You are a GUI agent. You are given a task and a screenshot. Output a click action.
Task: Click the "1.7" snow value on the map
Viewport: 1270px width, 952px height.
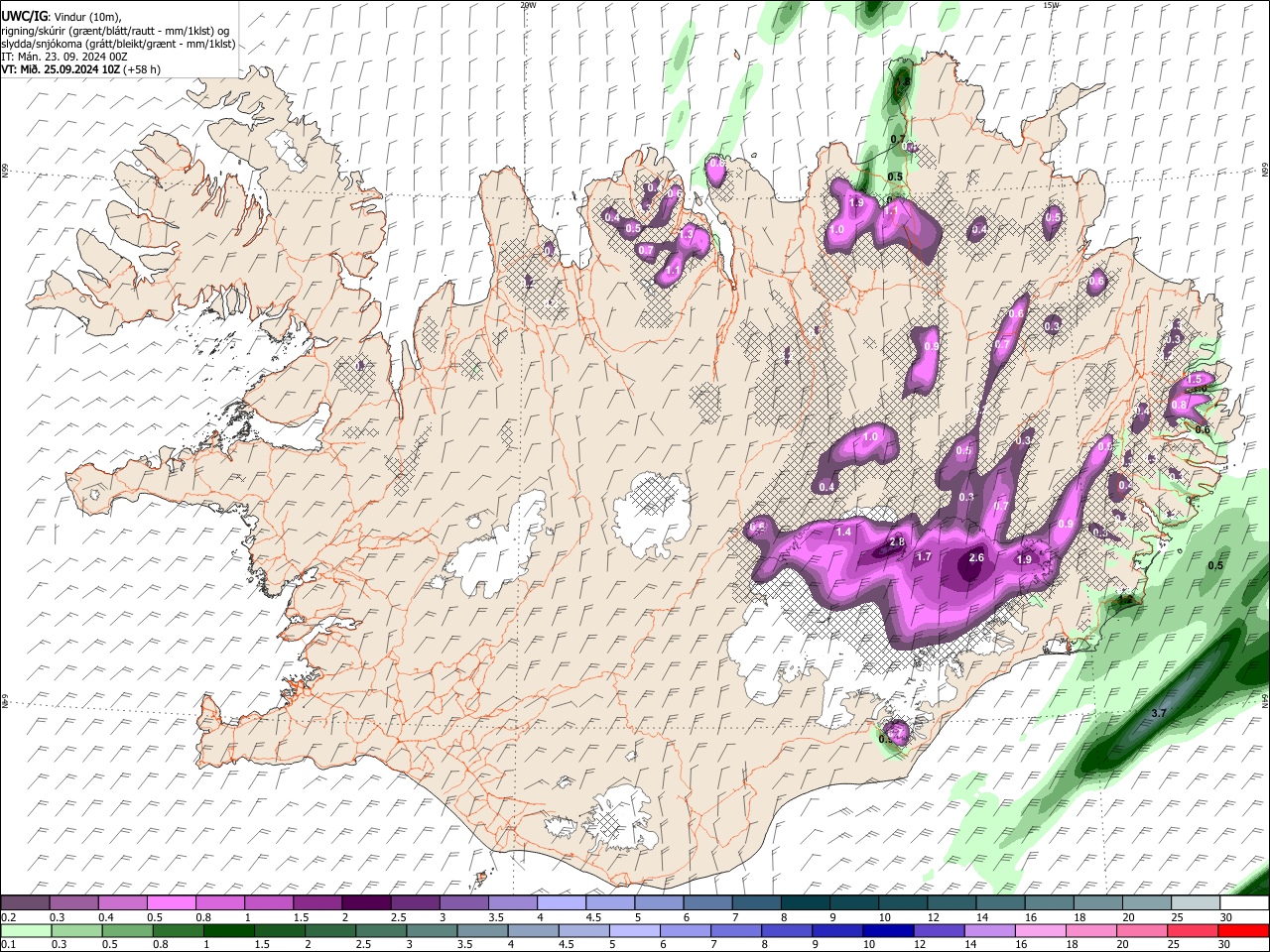click(x=924, y=557)
